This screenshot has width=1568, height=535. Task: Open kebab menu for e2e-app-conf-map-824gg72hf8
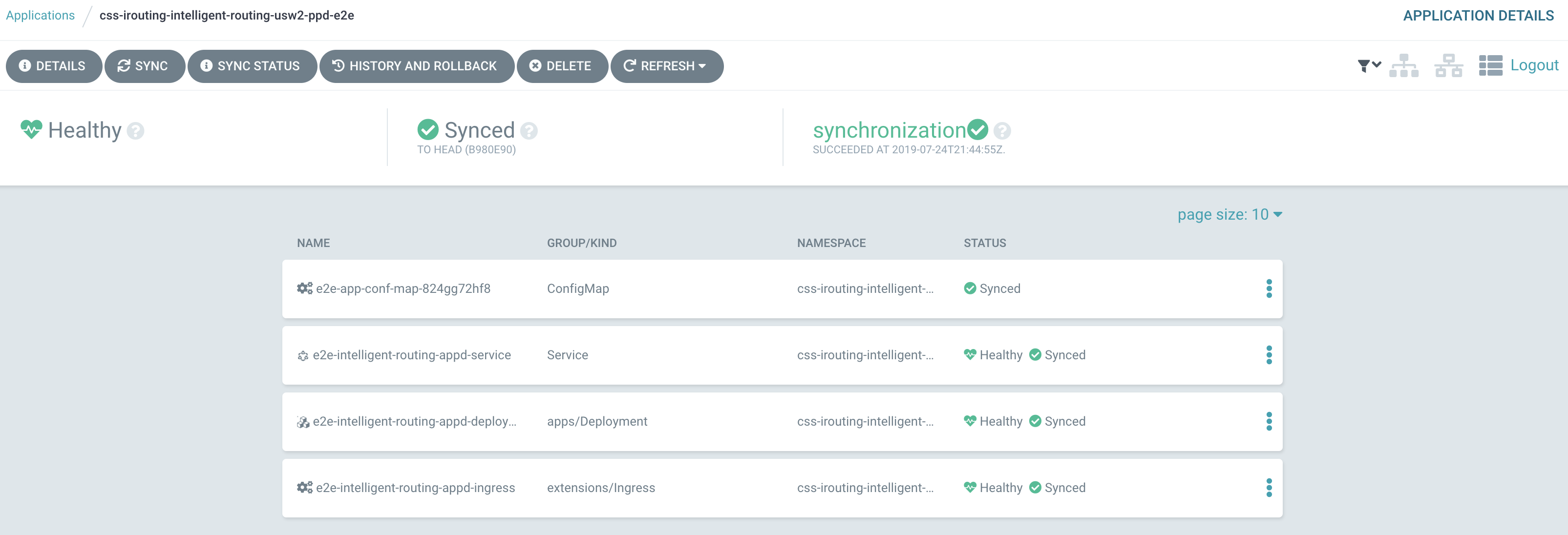[1270, 289]
